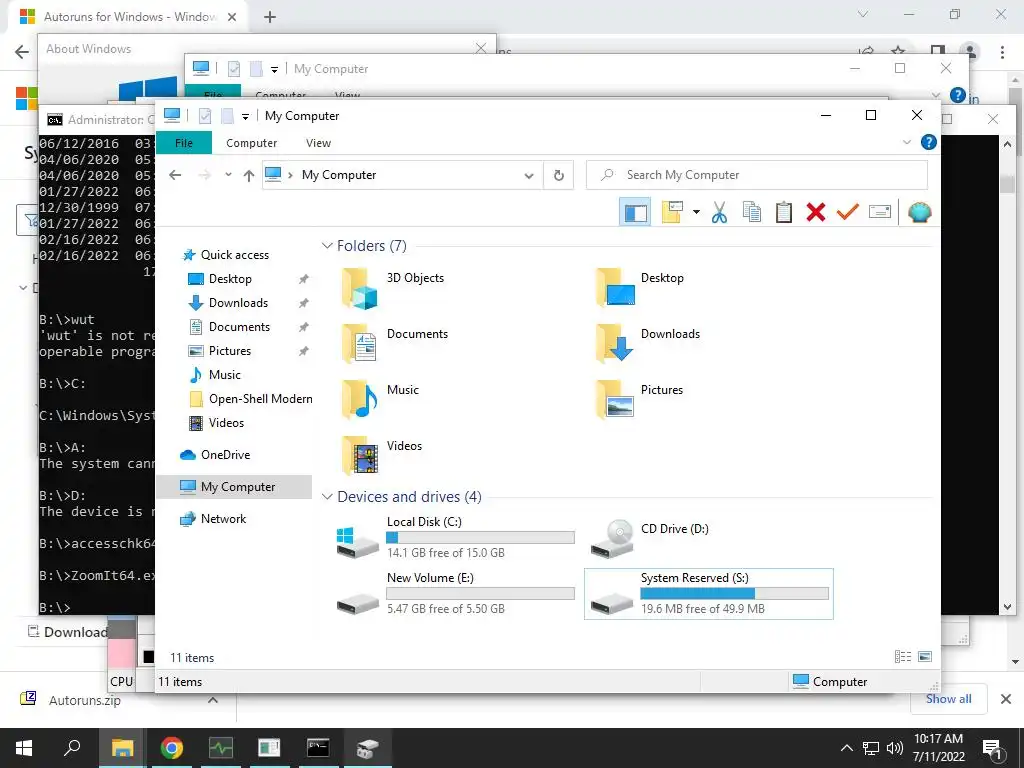This screenshot has height=768, width=1024.
Task: Select Videos in the navigation pane
Action: click(226, 423)
